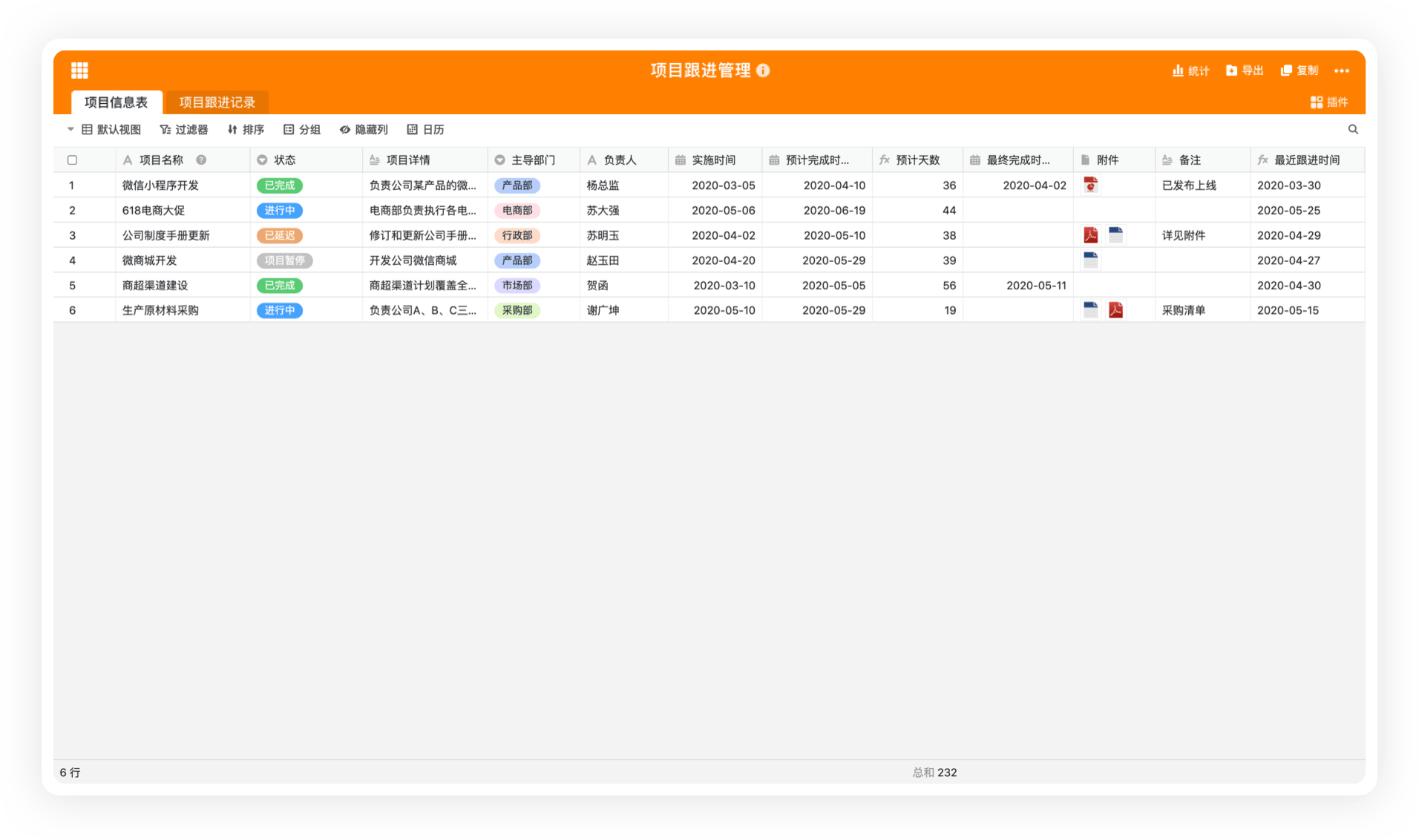Click 产品部 tag in 微商城开发 row
The width and height of the screenshot is (1419, 840).
tap(517, 260)
